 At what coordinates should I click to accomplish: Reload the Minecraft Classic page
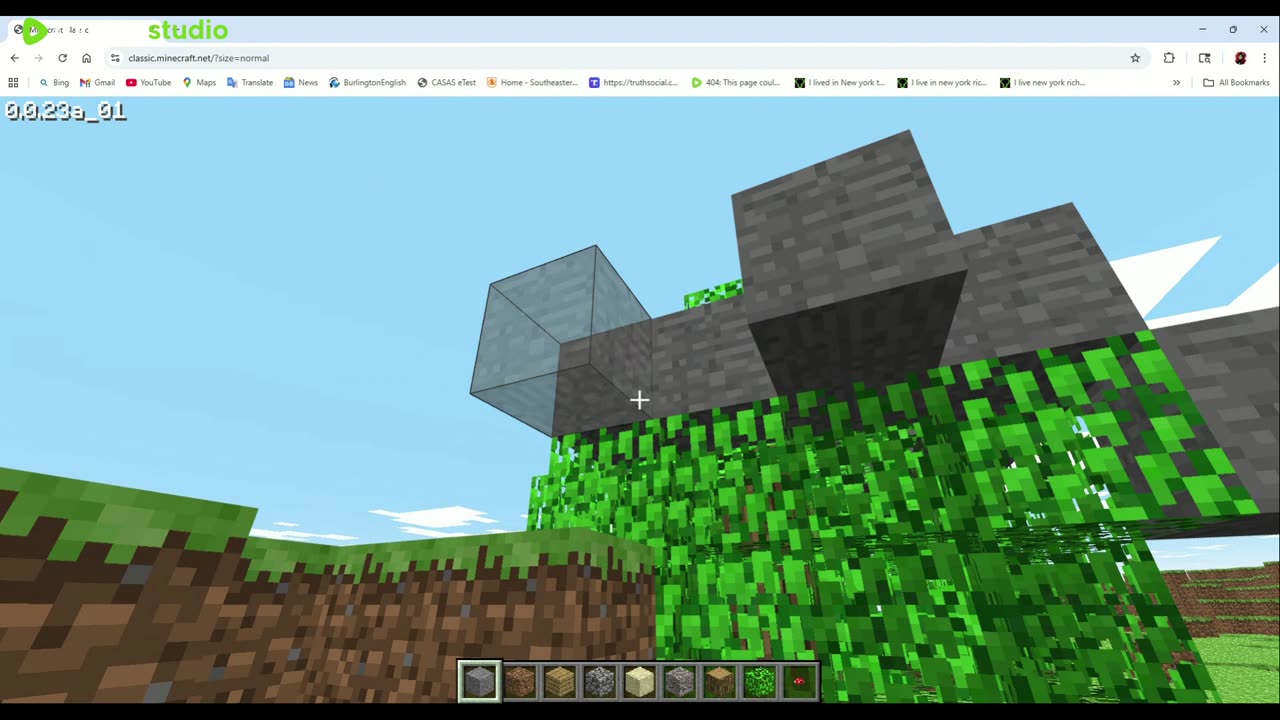click(x=62, y=58)
